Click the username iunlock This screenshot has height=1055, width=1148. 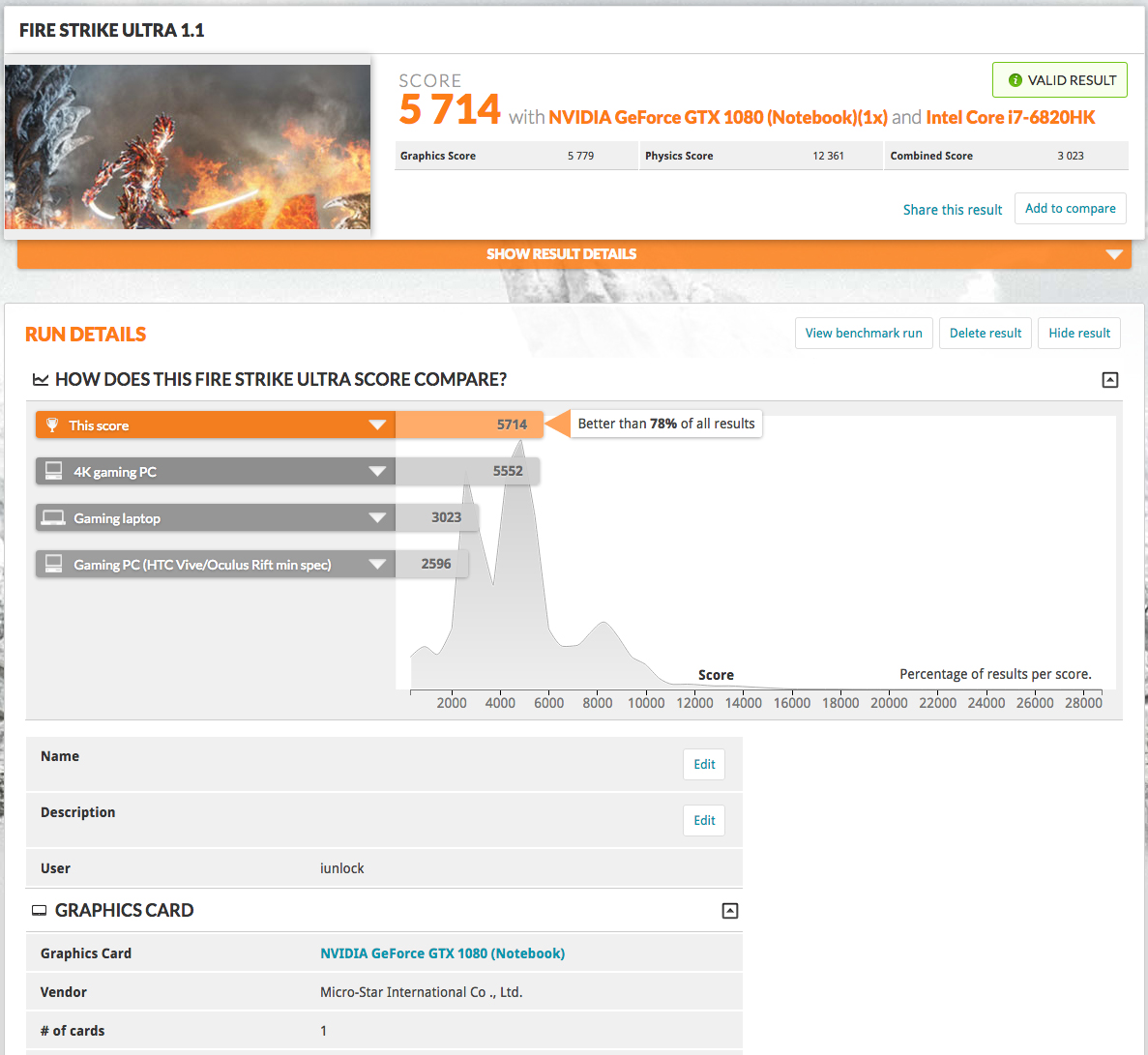tap(342, 868)
